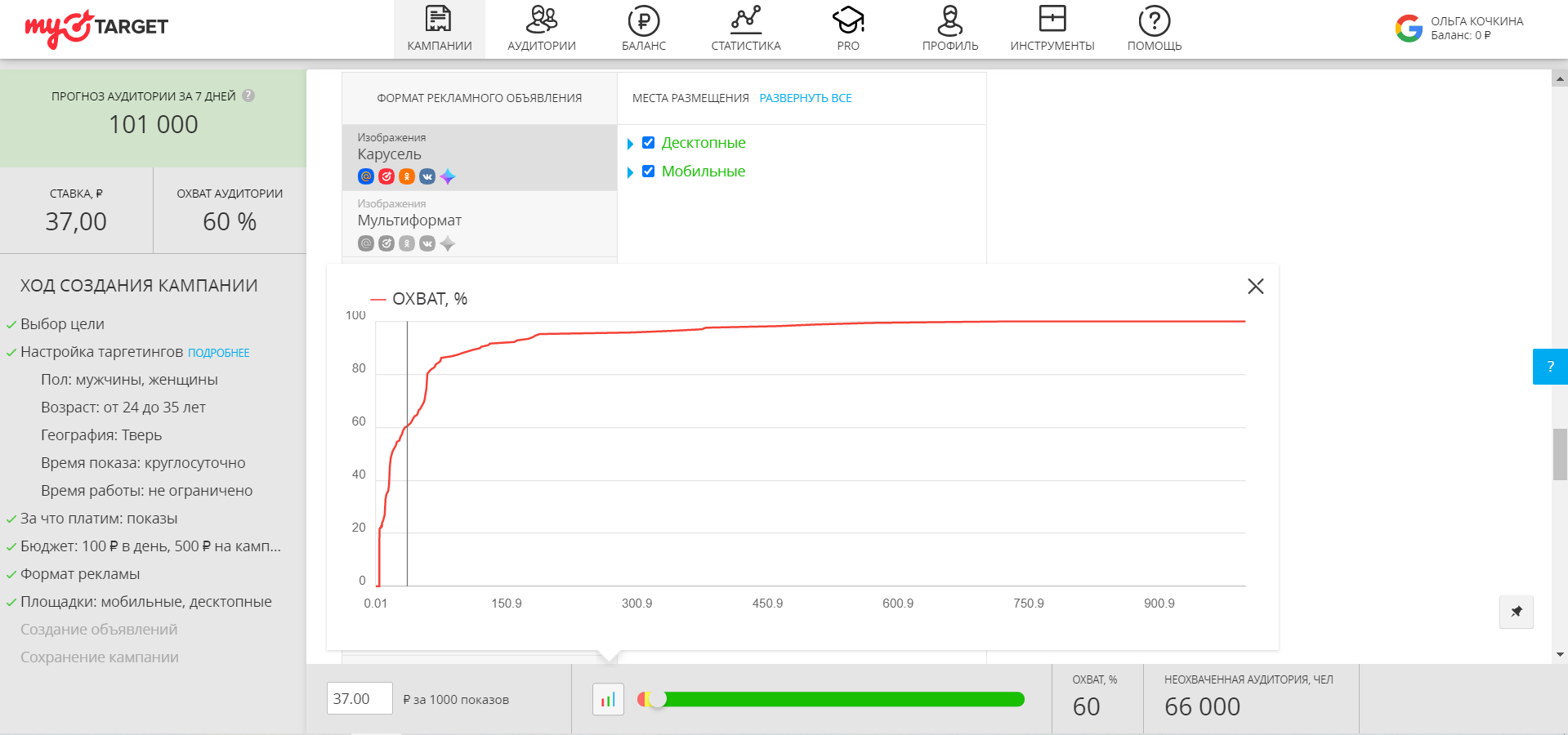Click the bid input field showing 37.00
Viewport: 1568px width, 735px height.
point(360,699)
